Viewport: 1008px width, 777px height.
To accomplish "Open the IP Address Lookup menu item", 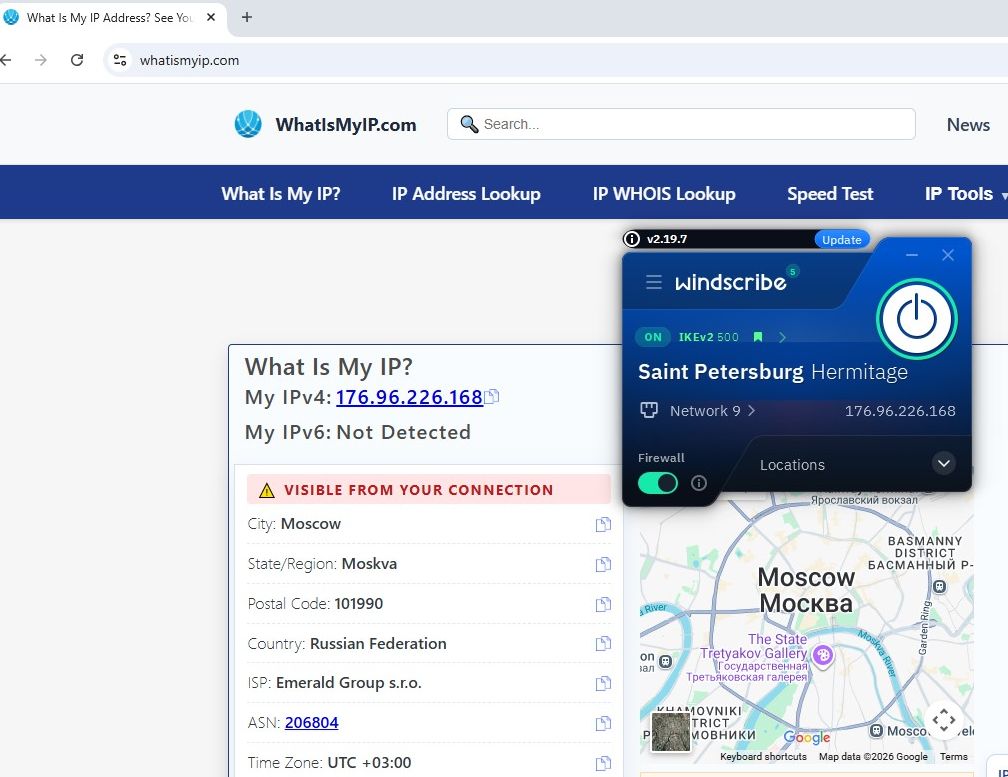I will point(466,193).
